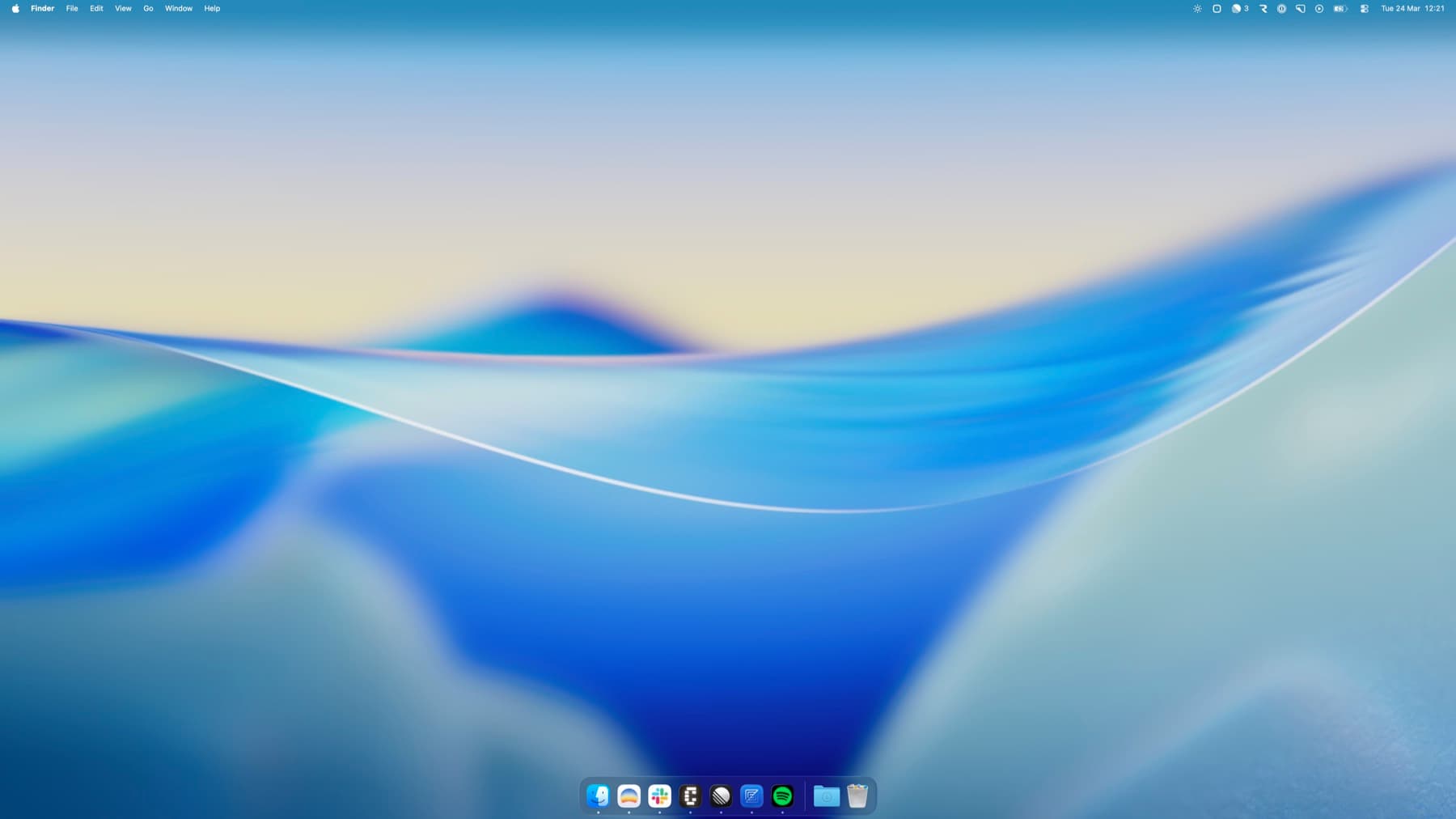1456x819 pixels.
Task: Click the screenshot-style square icon in the menu bar
Action: click(1217, 8)
